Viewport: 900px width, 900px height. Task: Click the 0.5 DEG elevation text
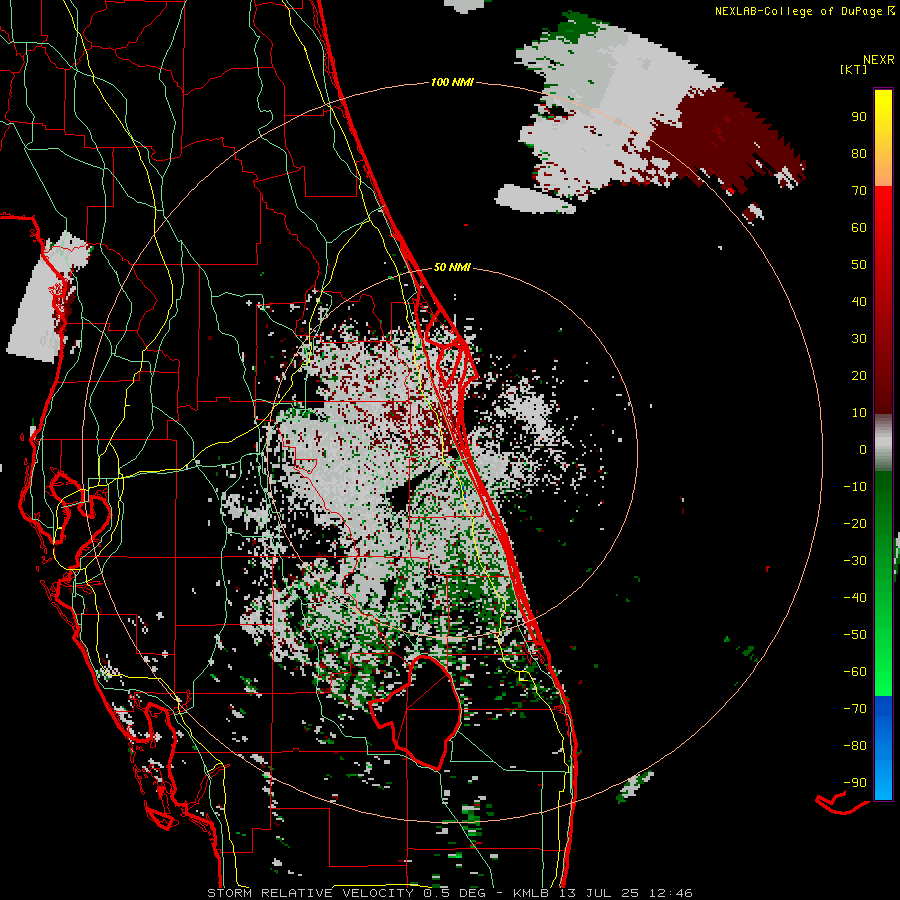click(x=455, y=893)
